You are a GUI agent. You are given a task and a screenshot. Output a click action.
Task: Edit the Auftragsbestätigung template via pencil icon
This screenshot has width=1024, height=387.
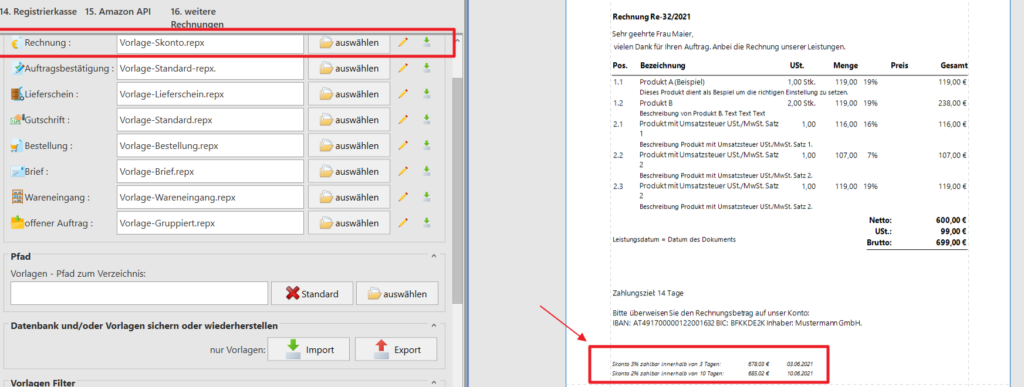[x=403, y=68]
